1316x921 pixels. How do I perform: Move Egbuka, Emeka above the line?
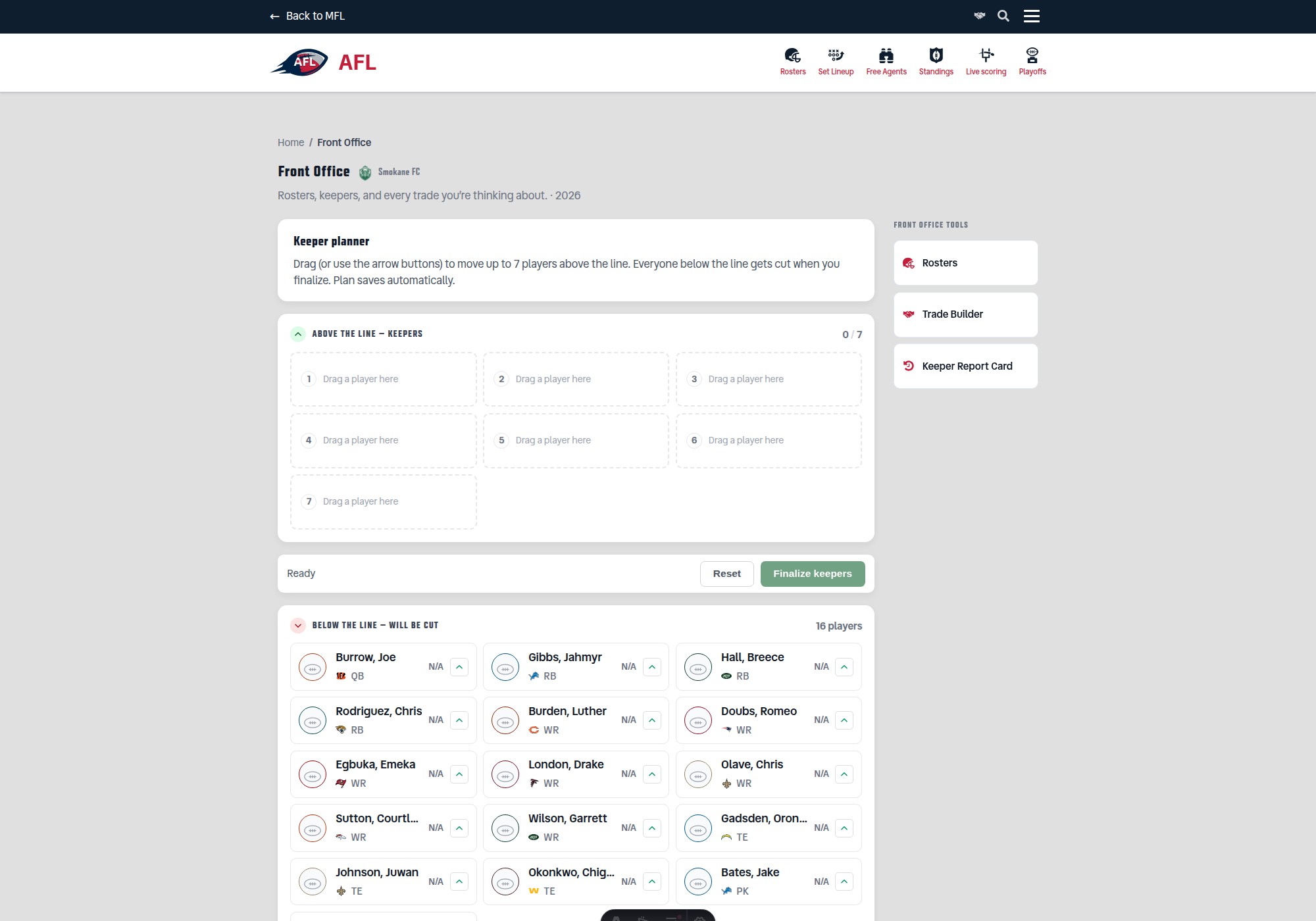[x=459, y=774]
